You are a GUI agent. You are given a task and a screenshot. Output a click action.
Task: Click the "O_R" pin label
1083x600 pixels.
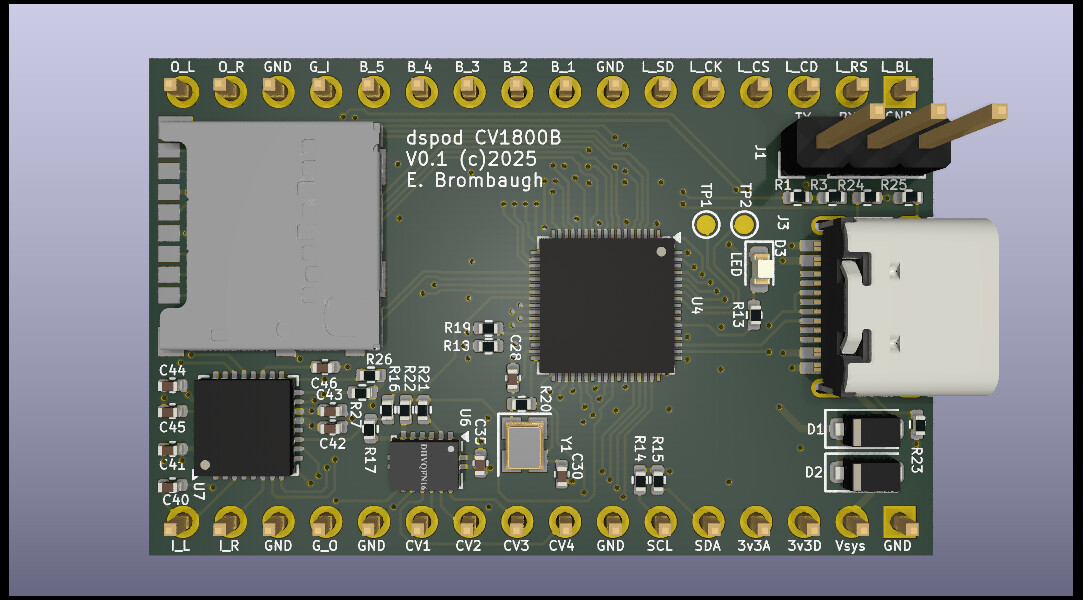point(231,67)
